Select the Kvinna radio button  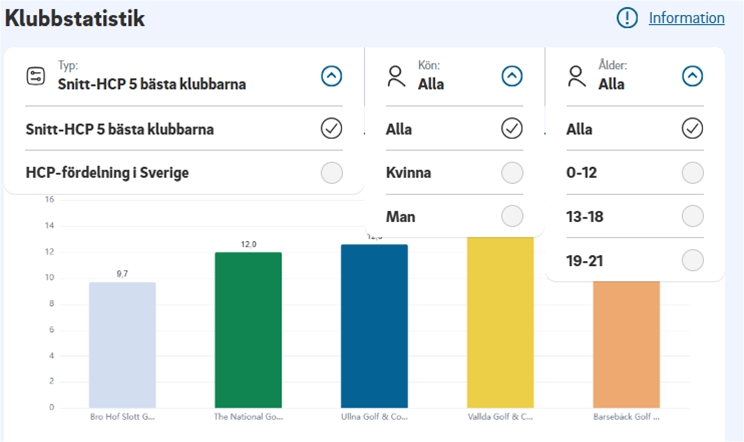click(512, 173)
